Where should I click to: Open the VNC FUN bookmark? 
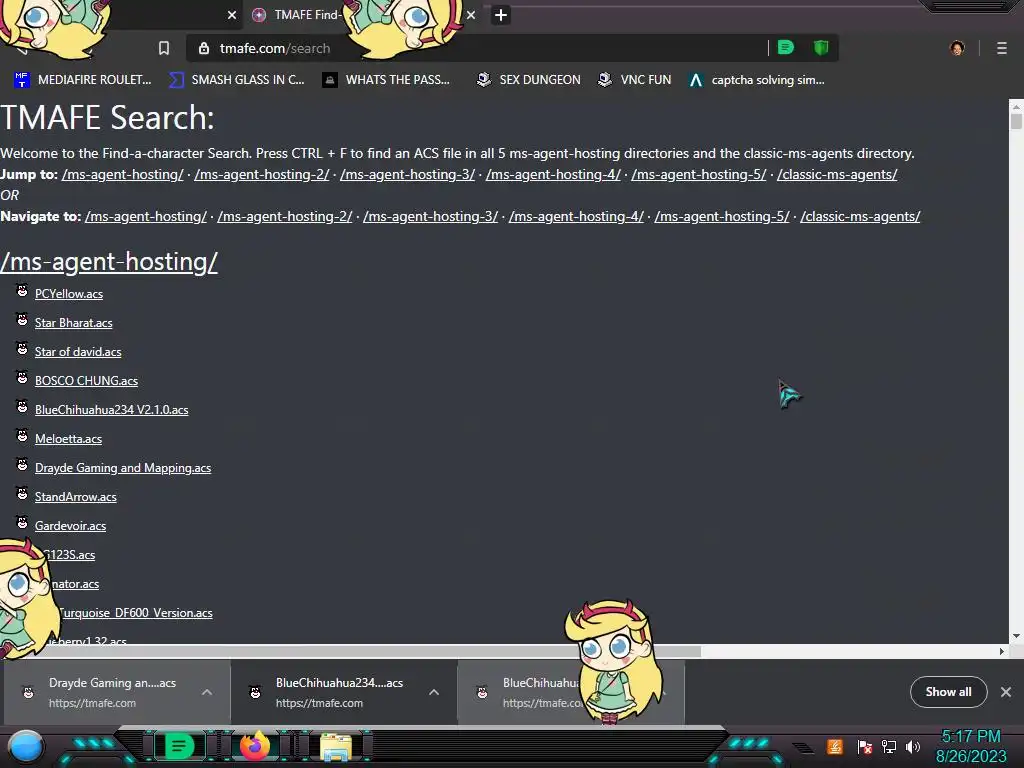pyautogui.click(x=634, y=80)
